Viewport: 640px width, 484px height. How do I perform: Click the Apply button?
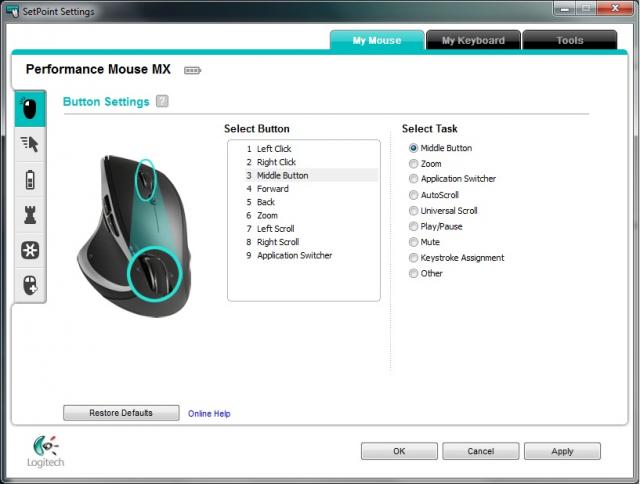click(562, 451)
